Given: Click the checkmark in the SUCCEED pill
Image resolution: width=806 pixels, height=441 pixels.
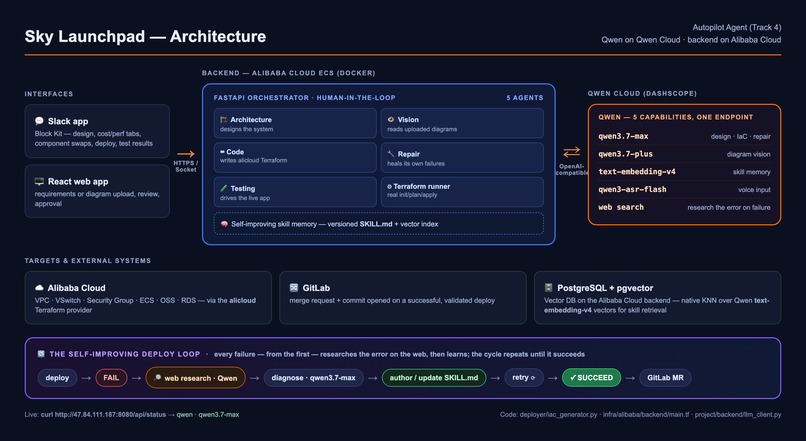Looking at the screenshot, I should coord(573,378).
